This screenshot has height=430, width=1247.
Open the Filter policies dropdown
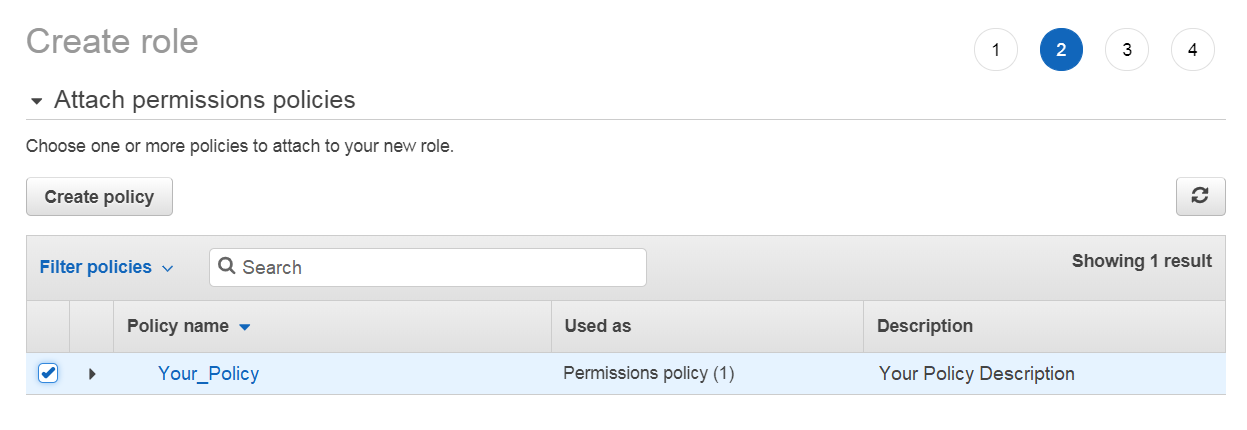pos(106,267)
